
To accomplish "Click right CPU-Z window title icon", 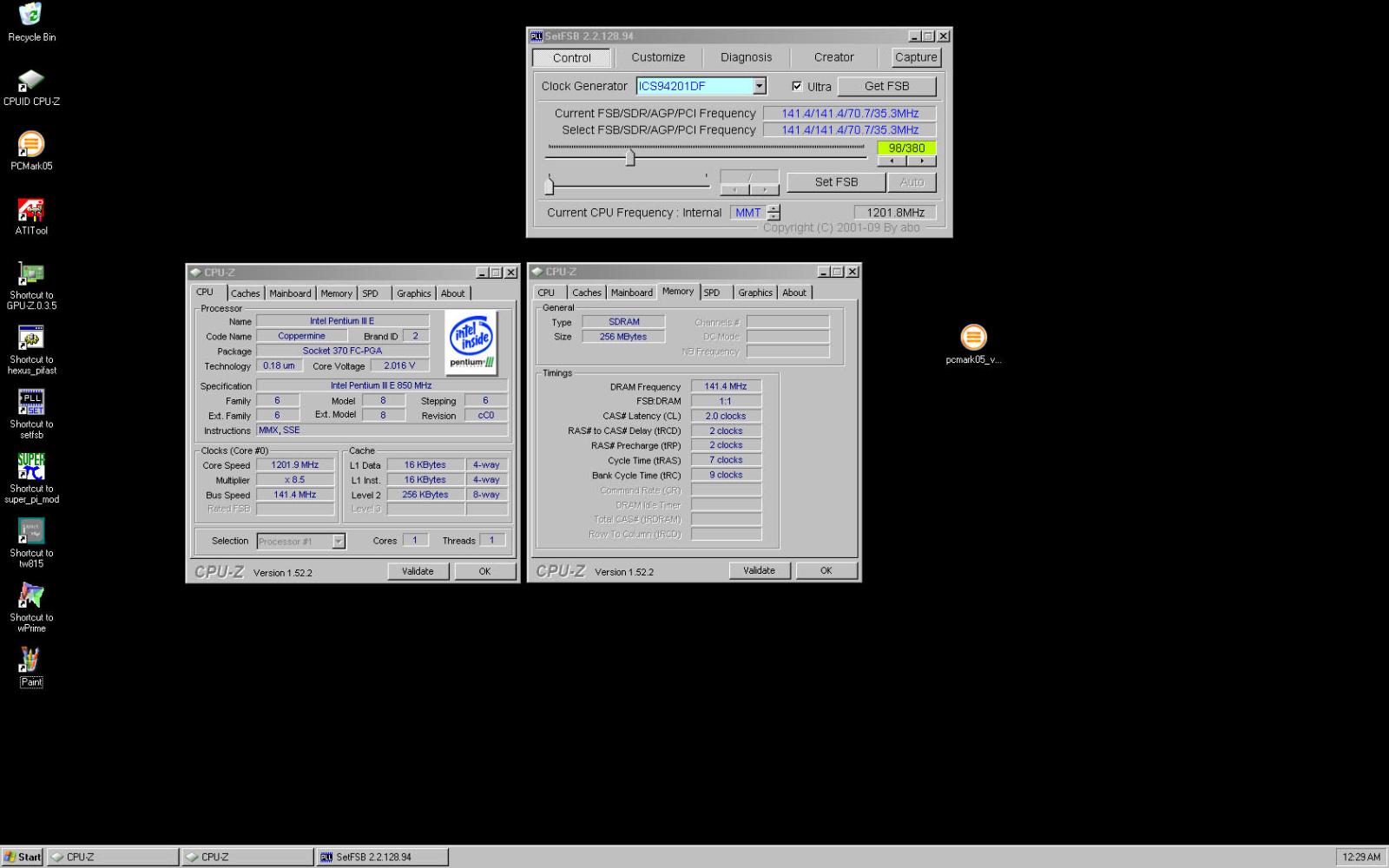I will (537, 272).
